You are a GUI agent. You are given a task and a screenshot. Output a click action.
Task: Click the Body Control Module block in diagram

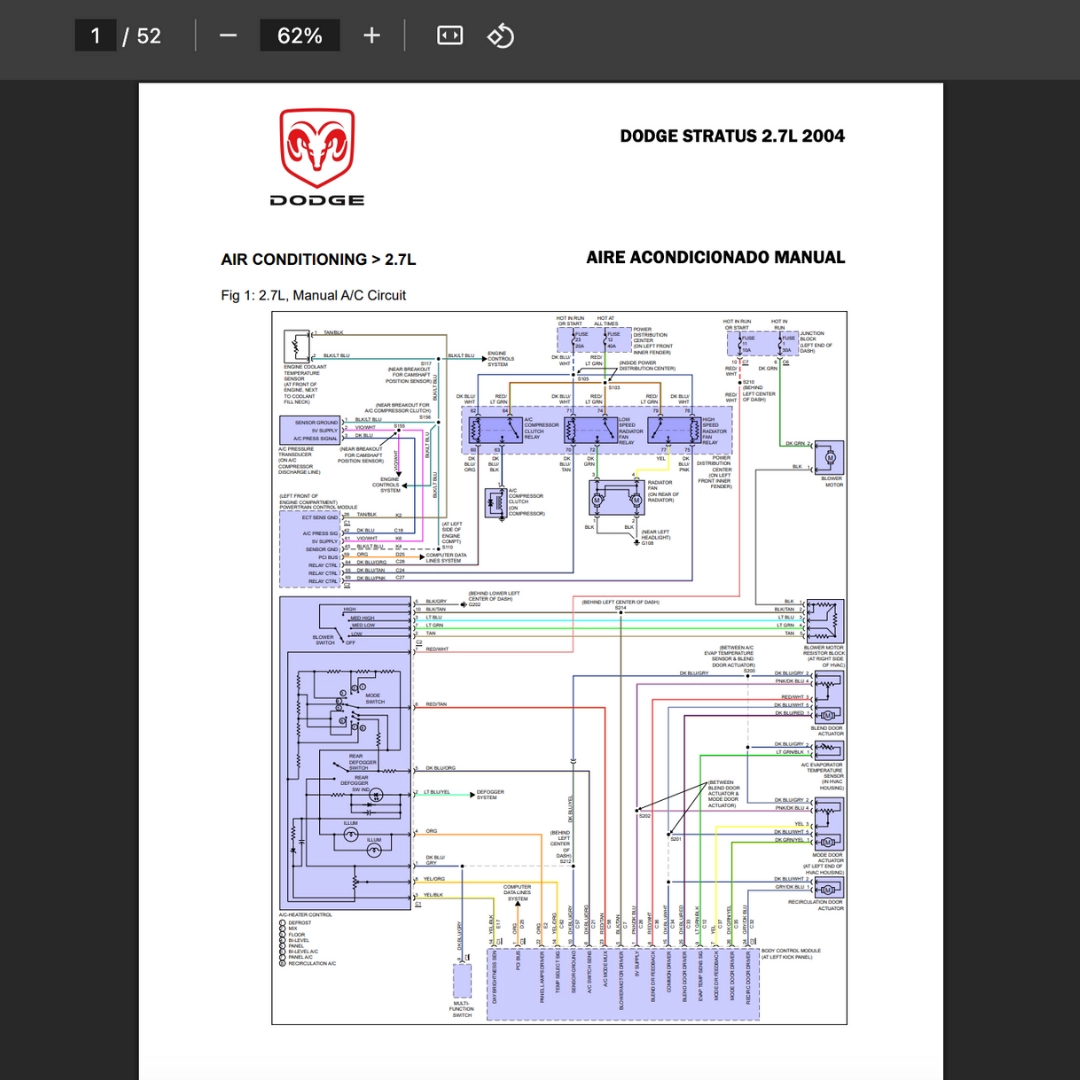pyautogui.click(x=623, y=984)
